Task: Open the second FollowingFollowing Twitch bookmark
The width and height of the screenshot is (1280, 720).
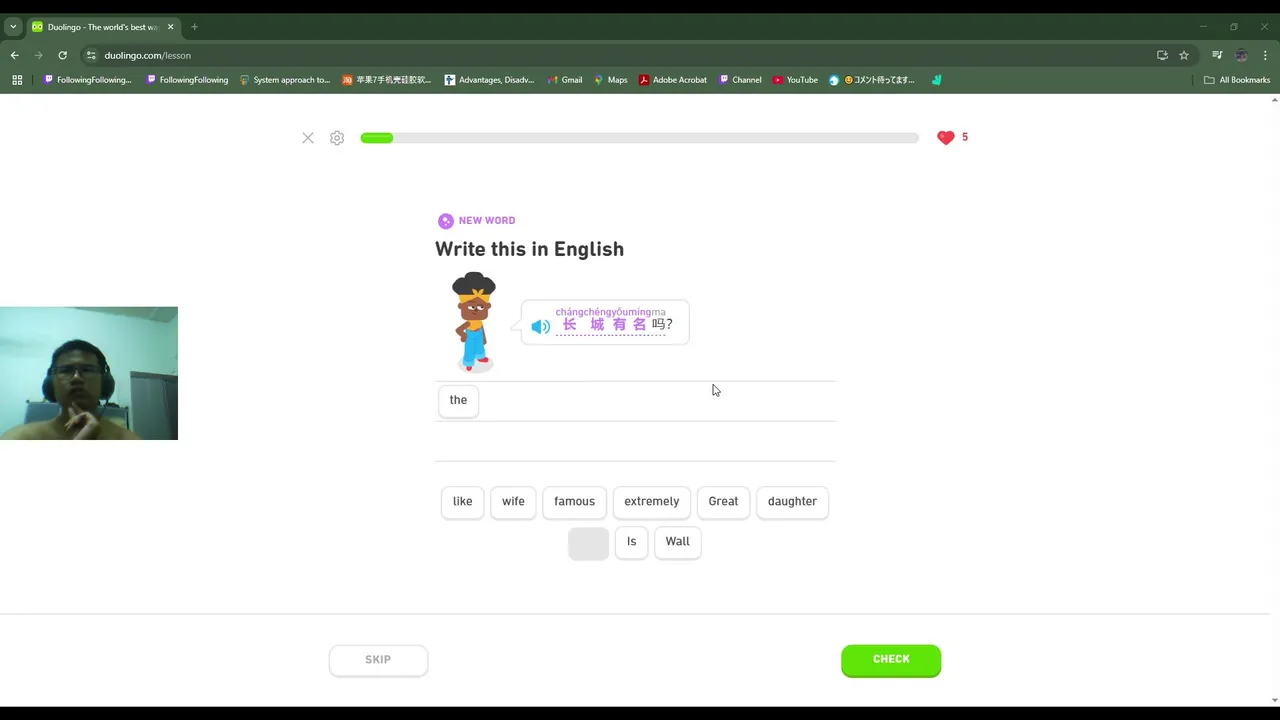Action: tap(187, 80)
